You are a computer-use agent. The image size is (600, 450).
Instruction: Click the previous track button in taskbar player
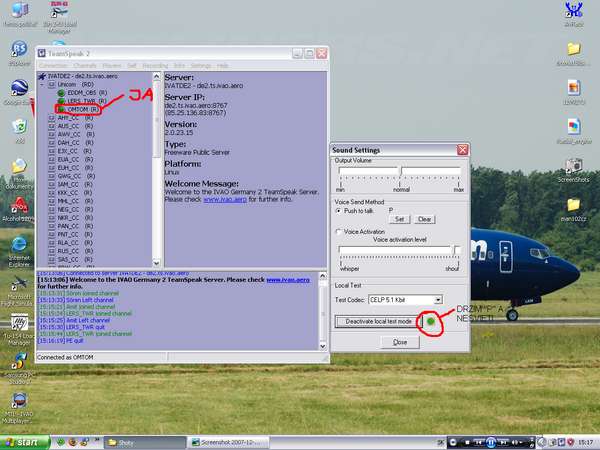(x=479, y=443)
